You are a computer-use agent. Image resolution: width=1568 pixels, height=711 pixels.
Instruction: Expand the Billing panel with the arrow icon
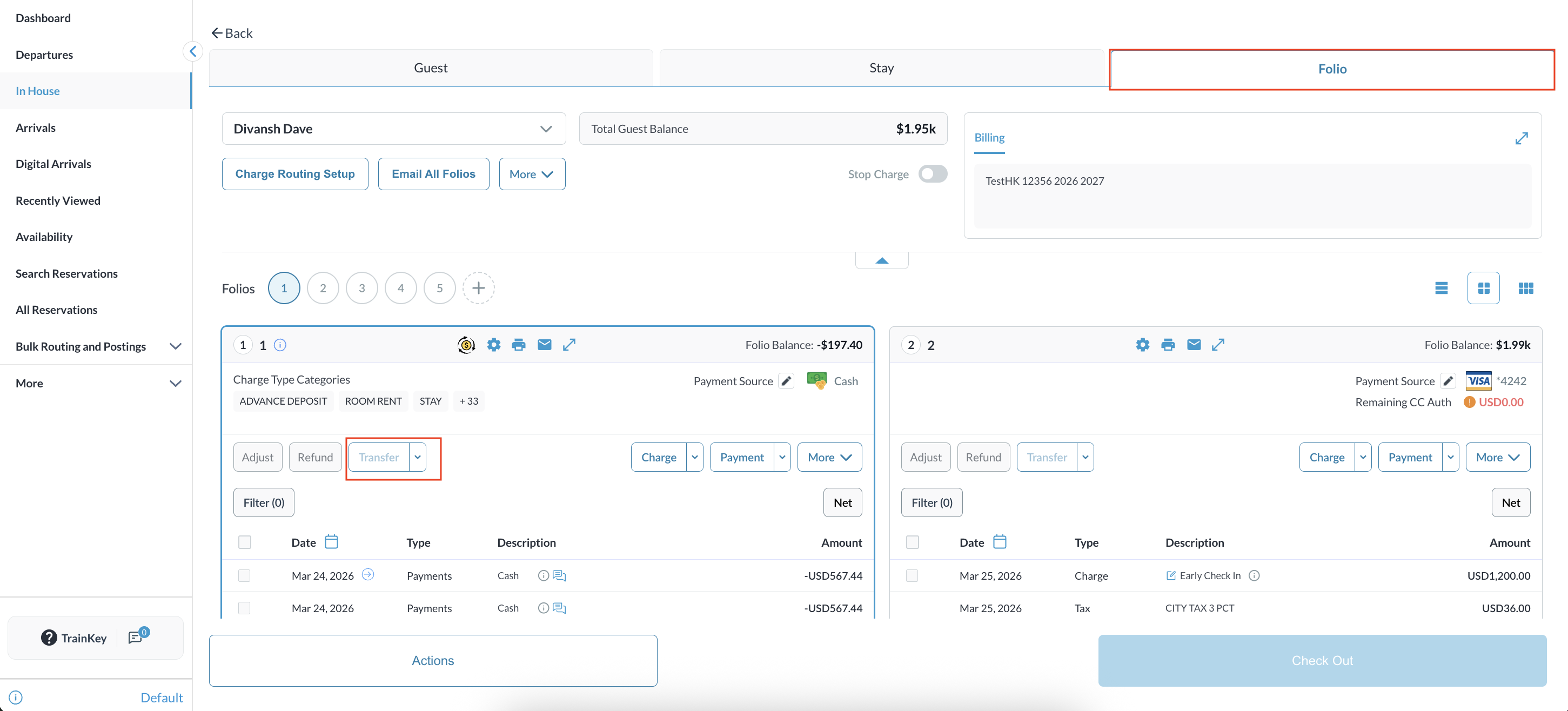pos(1521,139)
